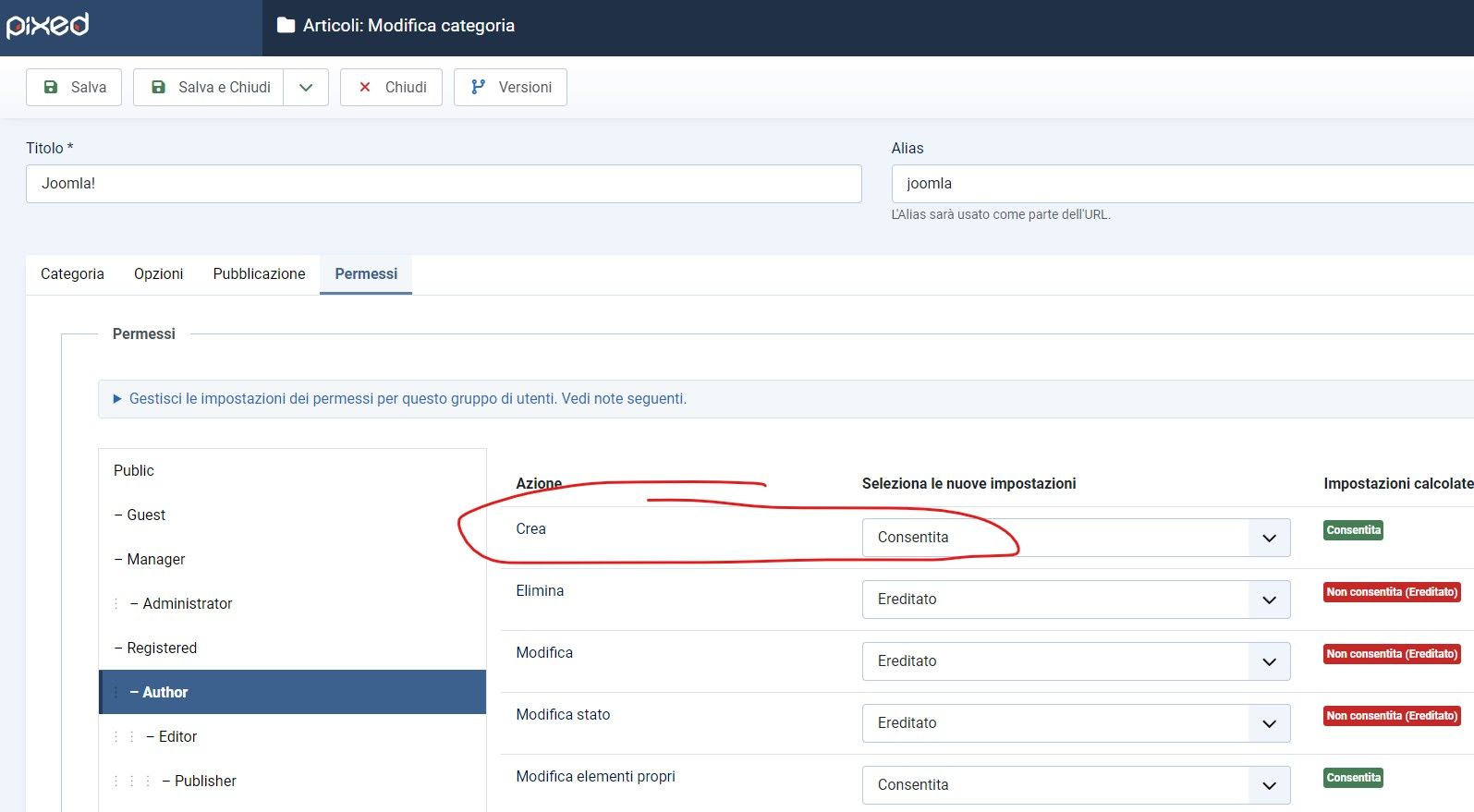Open the Crea permission dropdown
The width and height of the screenshot is (1474, 812).
(x=1076, y=538)
